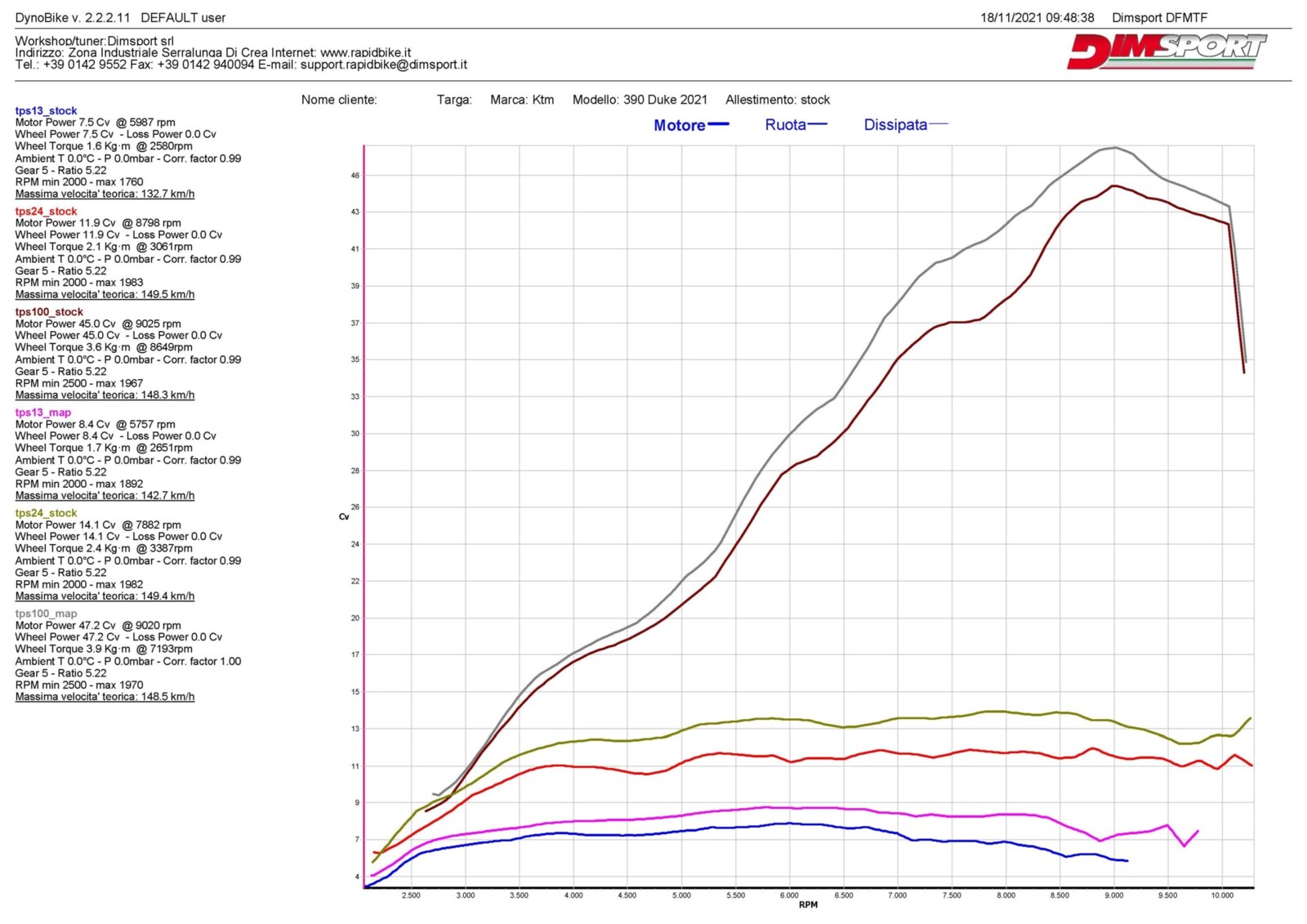The width and height of the screenshot is (1307, 924).
Task: Select the olive tps24_stock run title
Action: [46, 513]
